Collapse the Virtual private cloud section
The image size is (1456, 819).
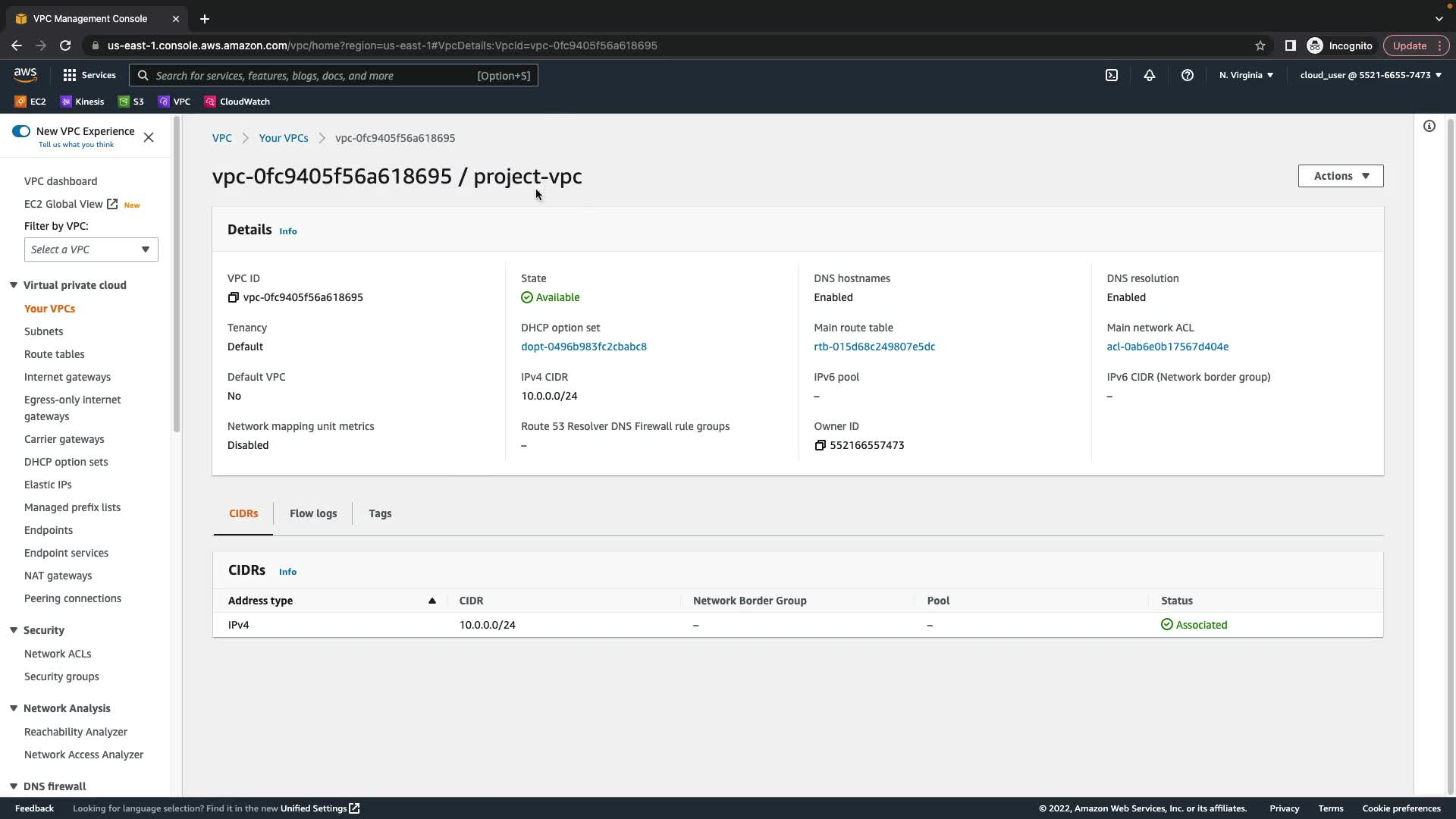tap(14, 285)
